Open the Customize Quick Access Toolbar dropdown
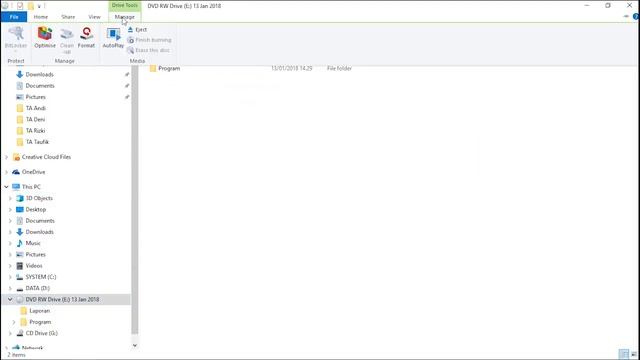The height and width of the screenshot is (360, 640). coord(39,6)
